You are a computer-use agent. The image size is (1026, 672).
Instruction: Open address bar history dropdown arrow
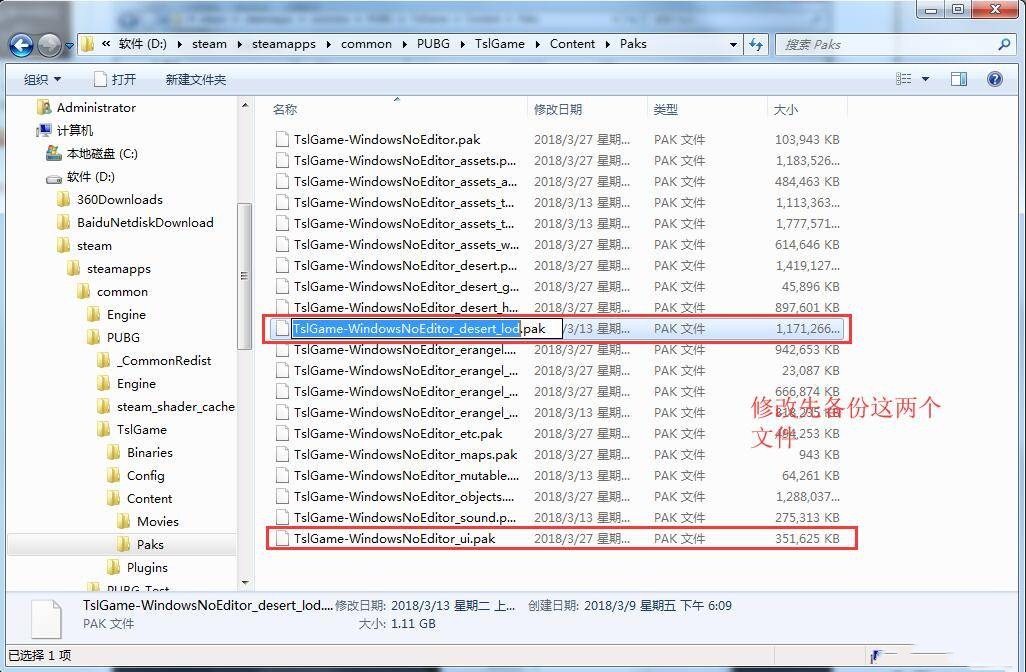(x=734, y=44)
